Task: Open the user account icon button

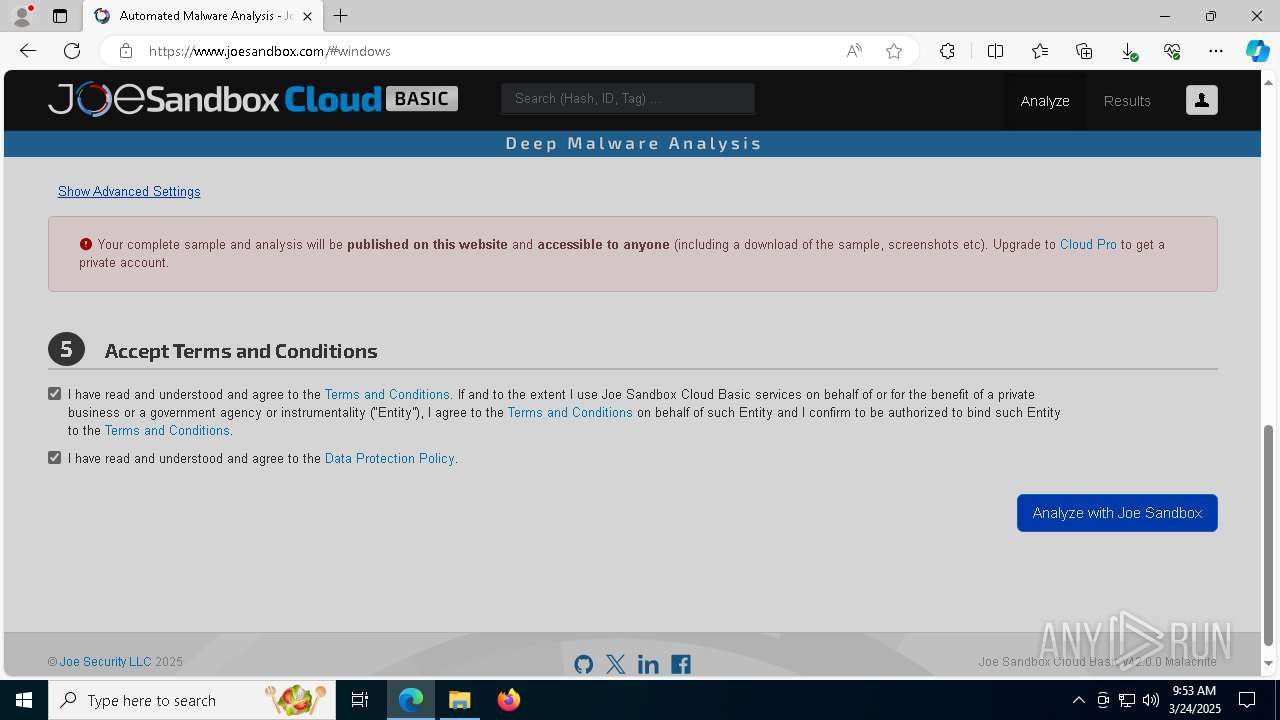Action: 1201,100
